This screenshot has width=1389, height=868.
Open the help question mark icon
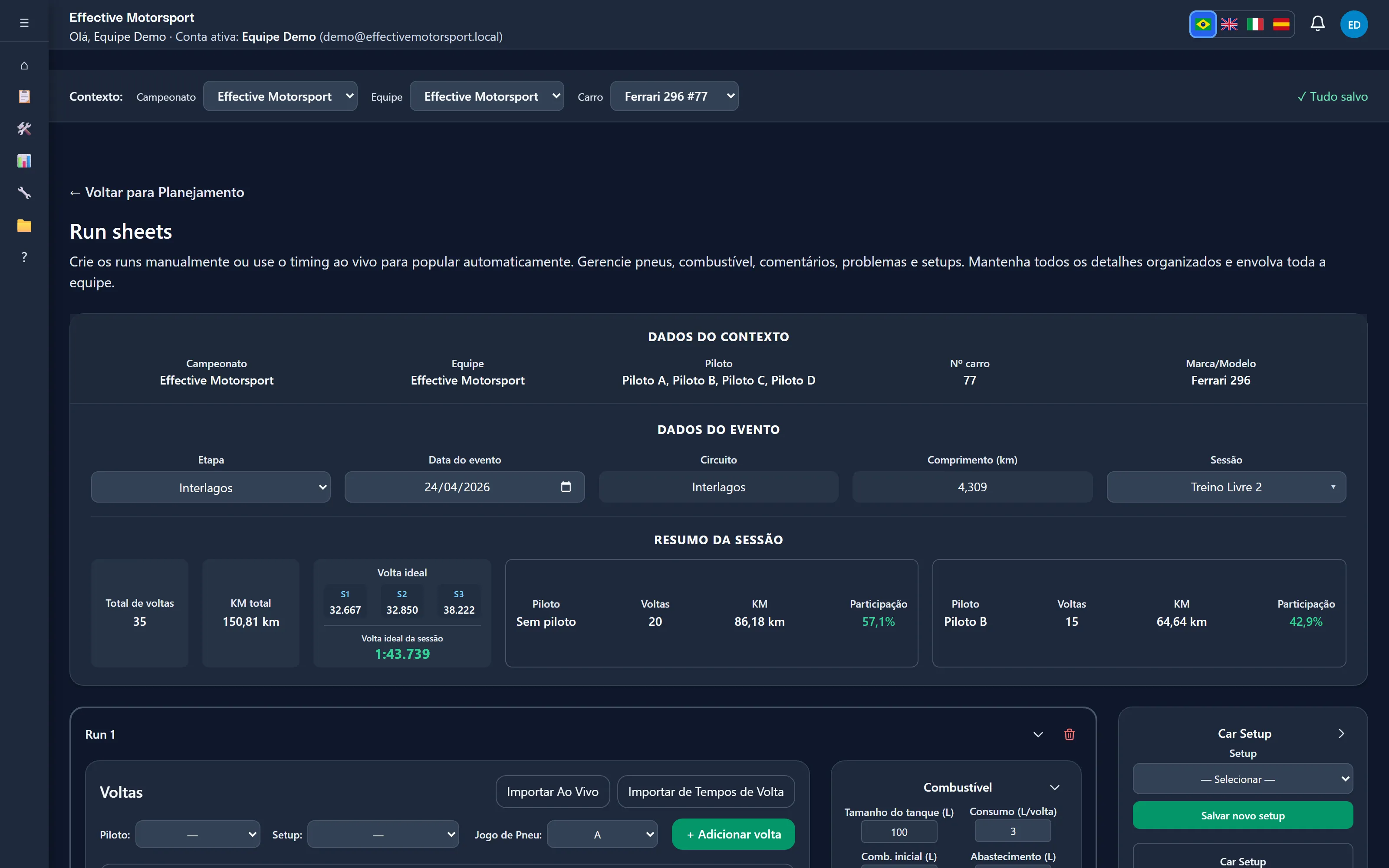pos(24,257)
